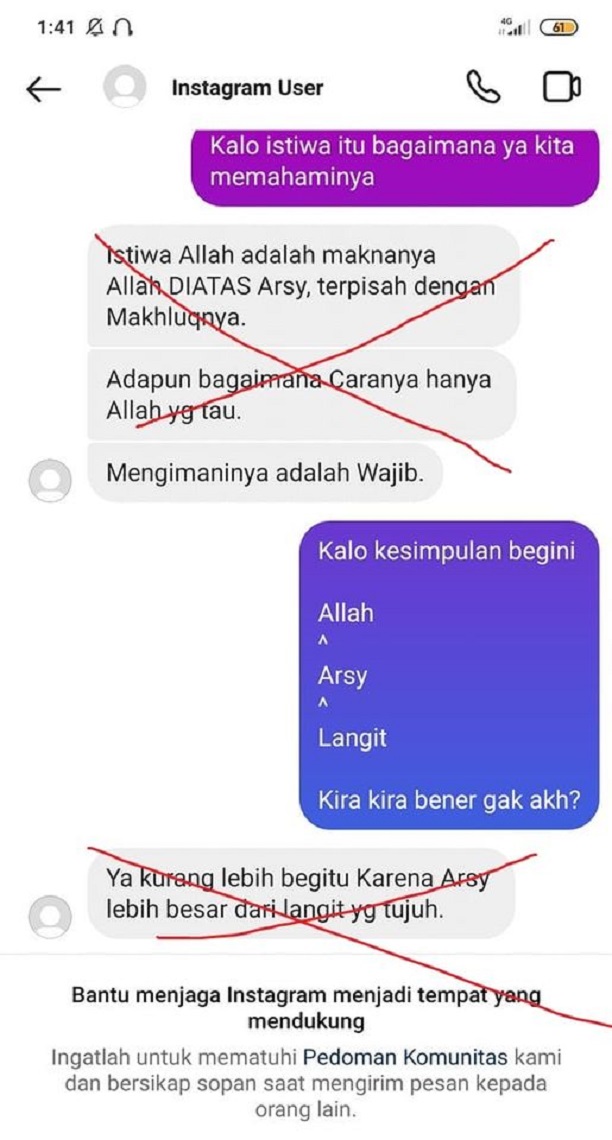Select the purple 'Kalo istiwa itu bagaimana' message
Image resolution: width=612 pixels, height=1140 pixels.
(x=395, y=166)
